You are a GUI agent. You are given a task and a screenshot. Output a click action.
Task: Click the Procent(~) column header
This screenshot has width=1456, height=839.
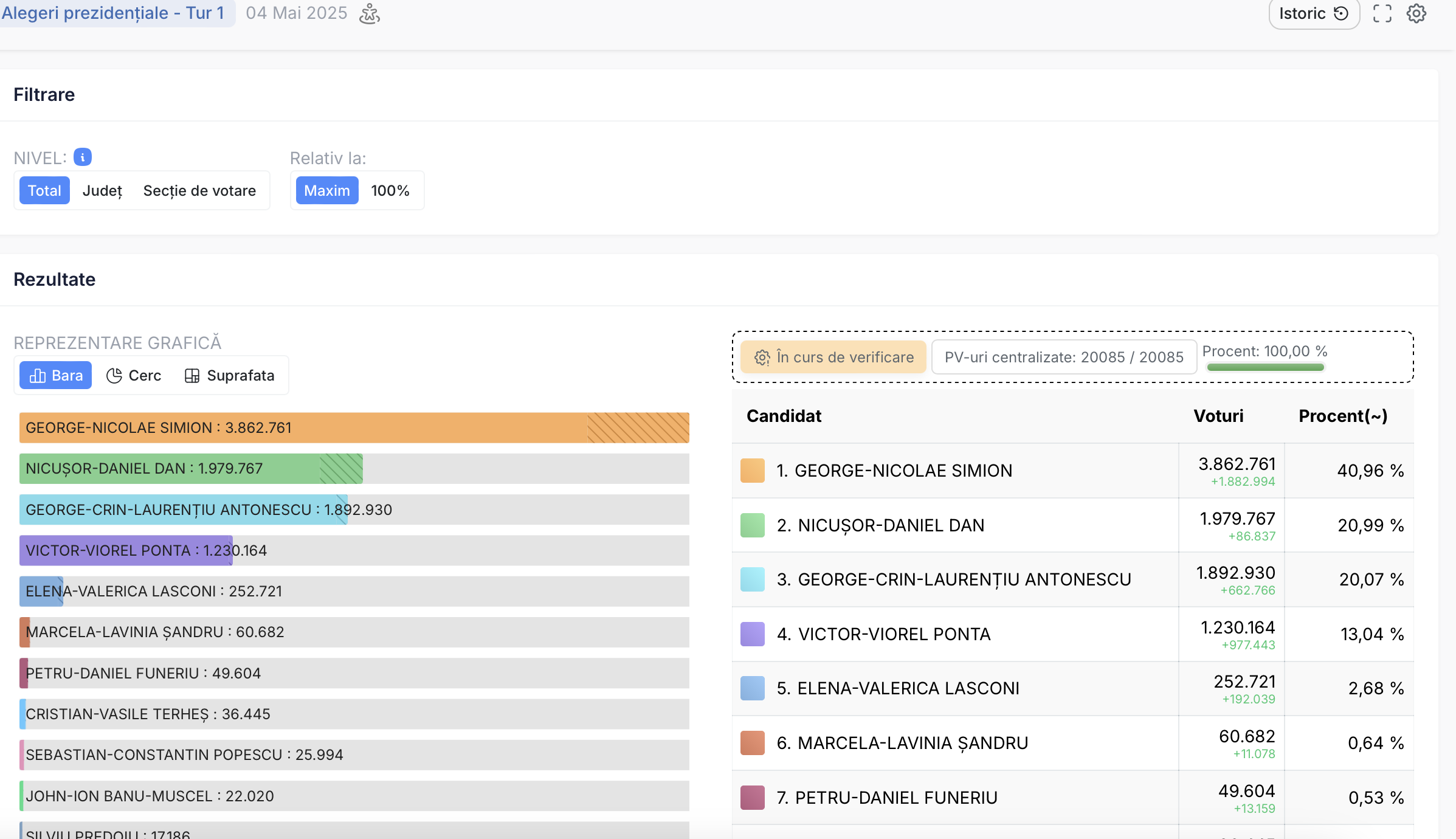tap(1343, 416)
